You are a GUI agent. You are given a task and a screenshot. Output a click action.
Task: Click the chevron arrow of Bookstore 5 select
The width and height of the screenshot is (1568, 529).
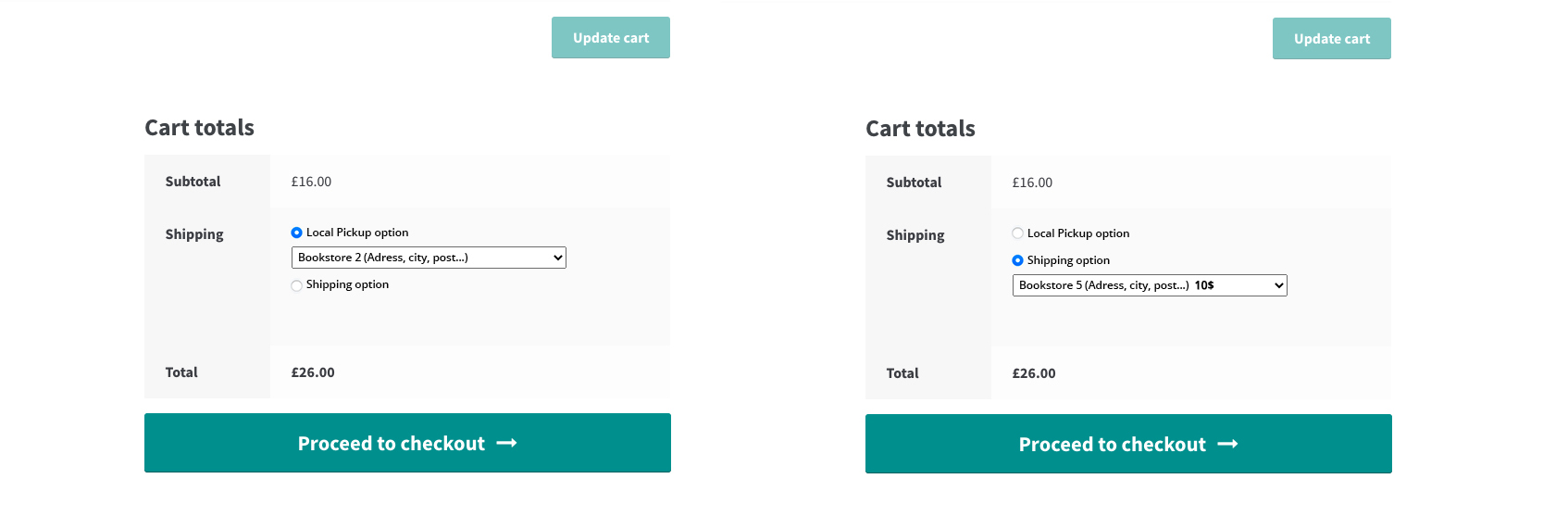[x=1278, y=285]
